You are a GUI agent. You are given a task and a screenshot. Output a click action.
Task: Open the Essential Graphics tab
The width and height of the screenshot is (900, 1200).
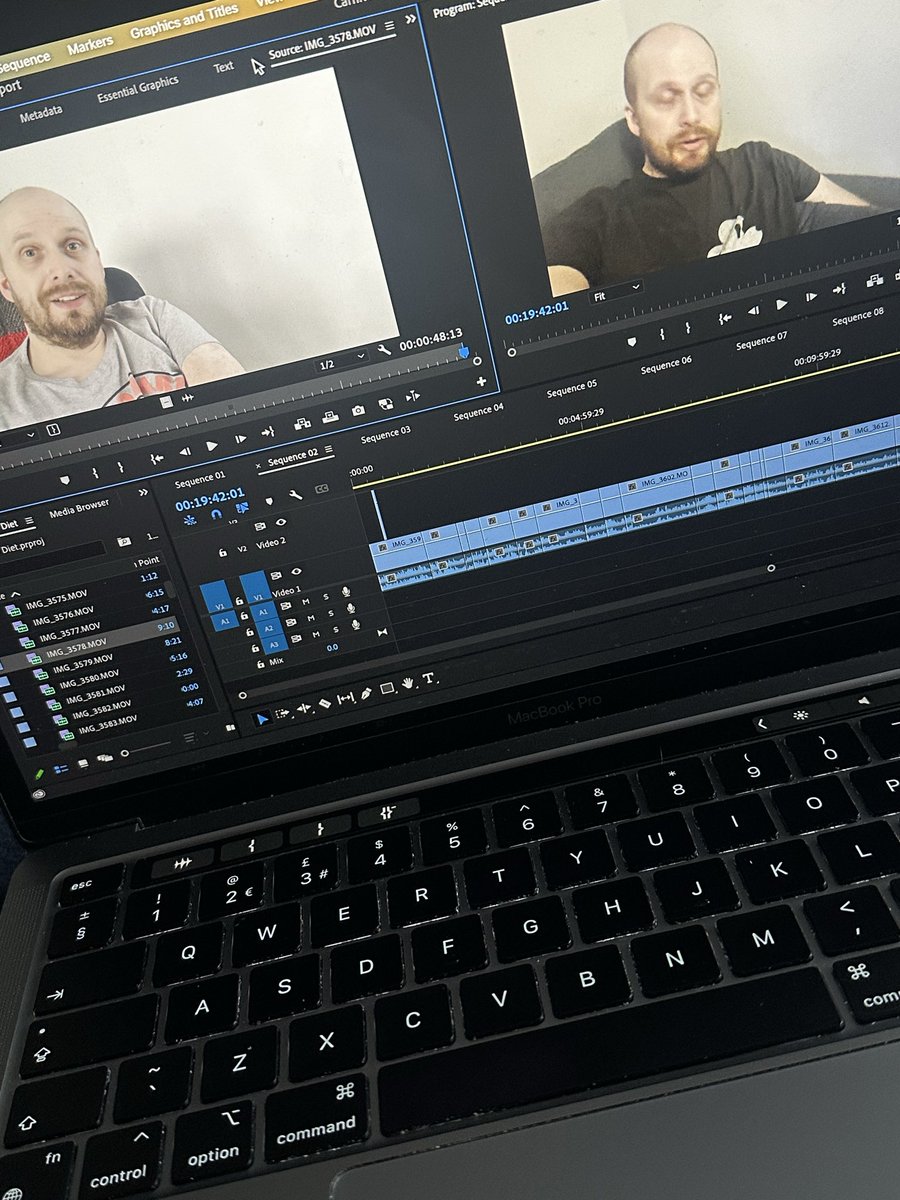(138, 89)
